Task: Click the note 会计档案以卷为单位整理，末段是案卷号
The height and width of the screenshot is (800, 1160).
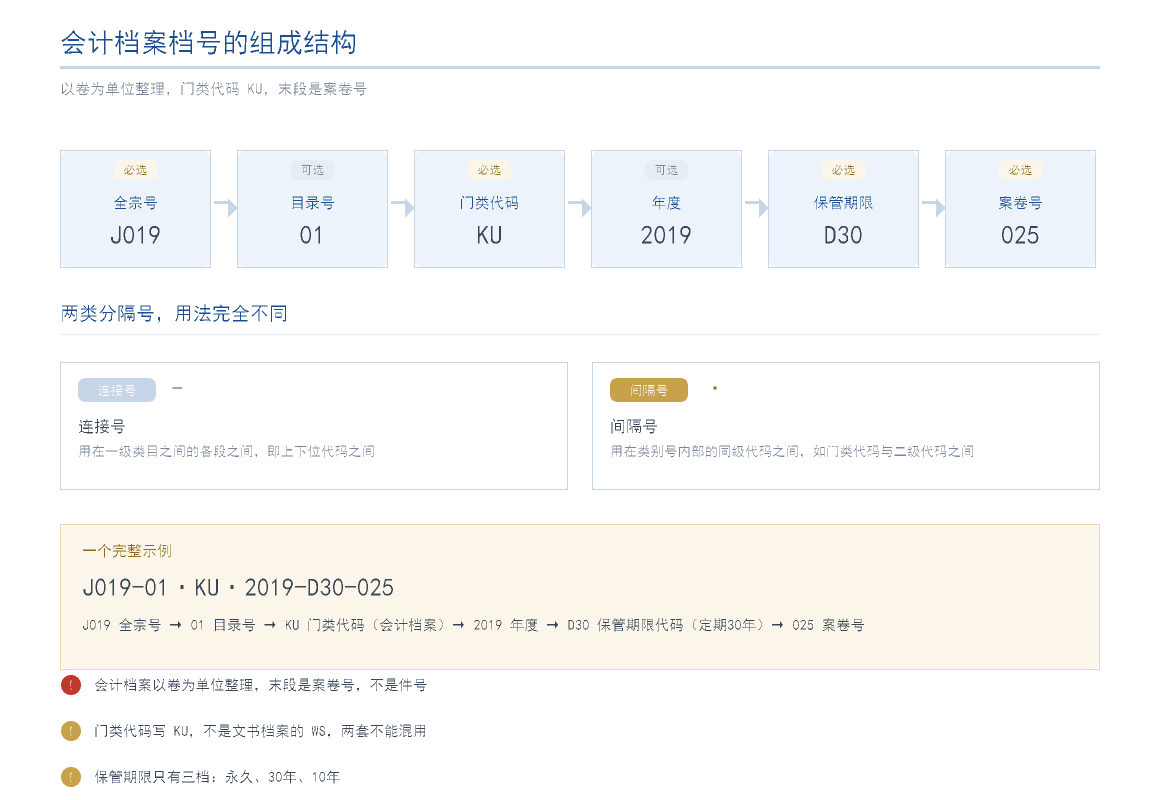Action: tap(260, 685)
